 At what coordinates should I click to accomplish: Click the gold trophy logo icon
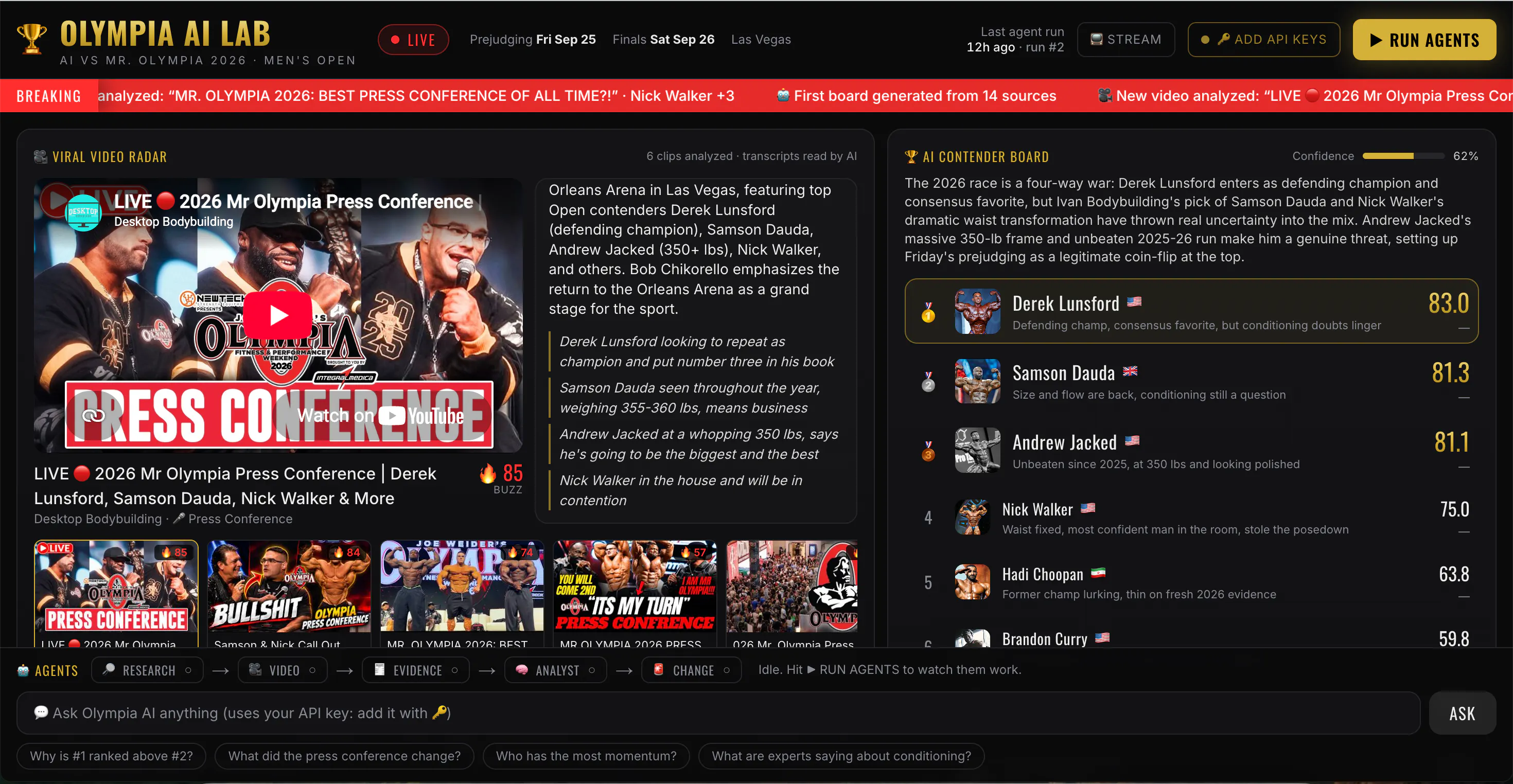click(32, 39)
